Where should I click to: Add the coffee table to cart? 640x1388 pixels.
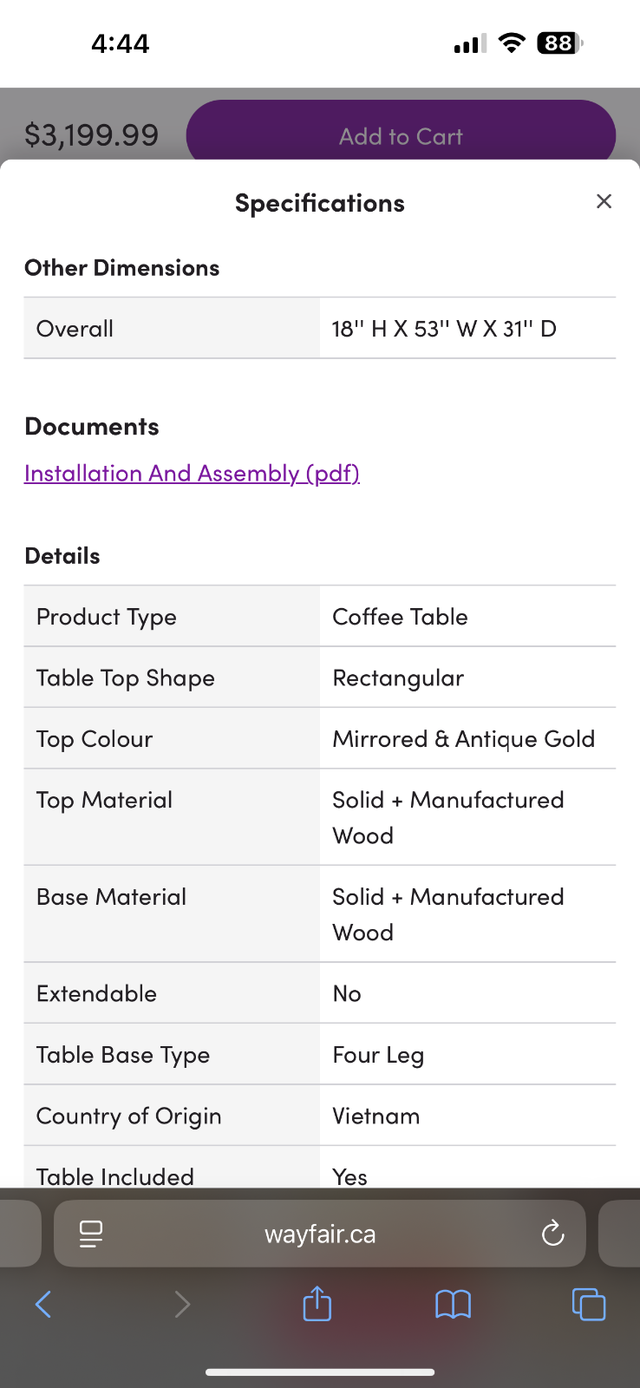point(401,136)
